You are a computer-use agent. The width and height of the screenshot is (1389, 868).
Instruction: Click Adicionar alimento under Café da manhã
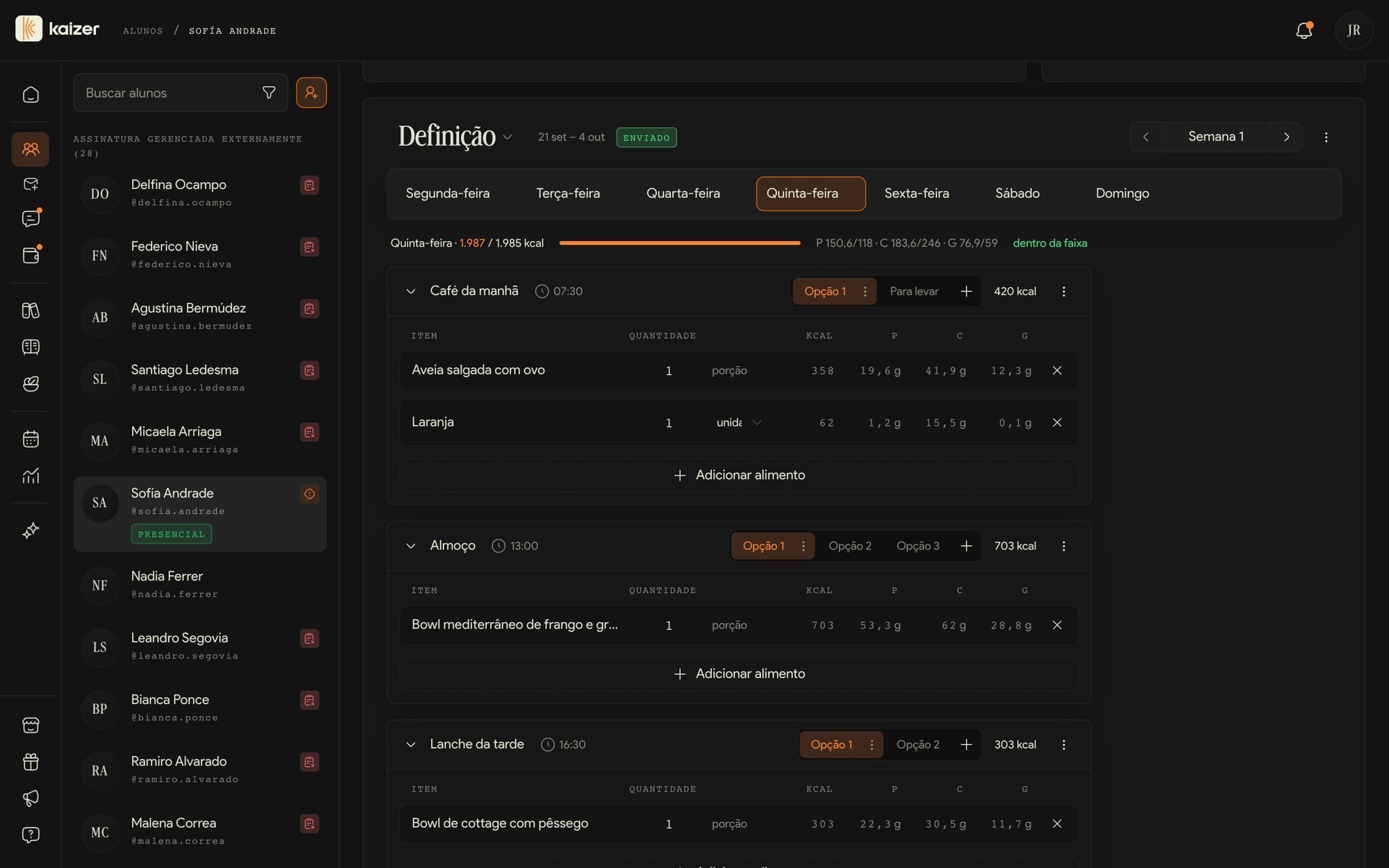pos(739,475)
